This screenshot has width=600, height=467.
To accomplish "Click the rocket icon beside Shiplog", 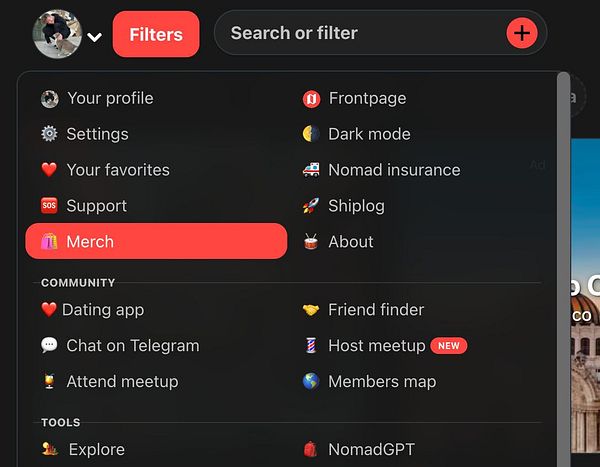I will click(311, 206).
